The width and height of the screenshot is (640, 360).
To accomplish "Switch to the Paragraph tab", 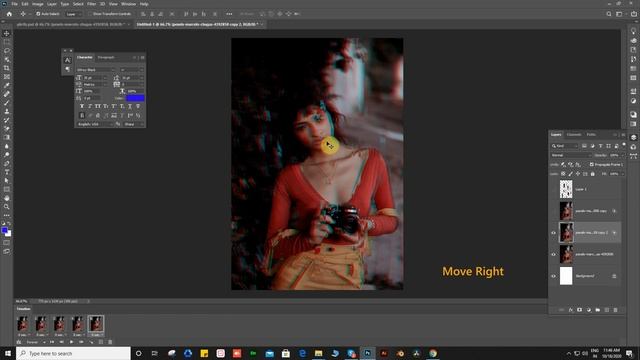I will point(106,58).
